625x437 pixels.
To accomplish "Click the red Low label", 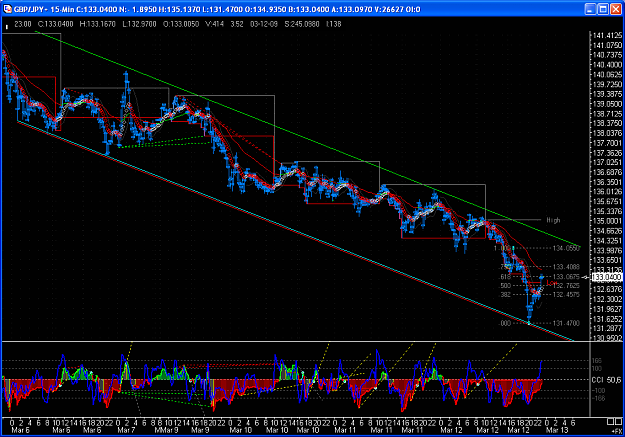I will point(552,283).
